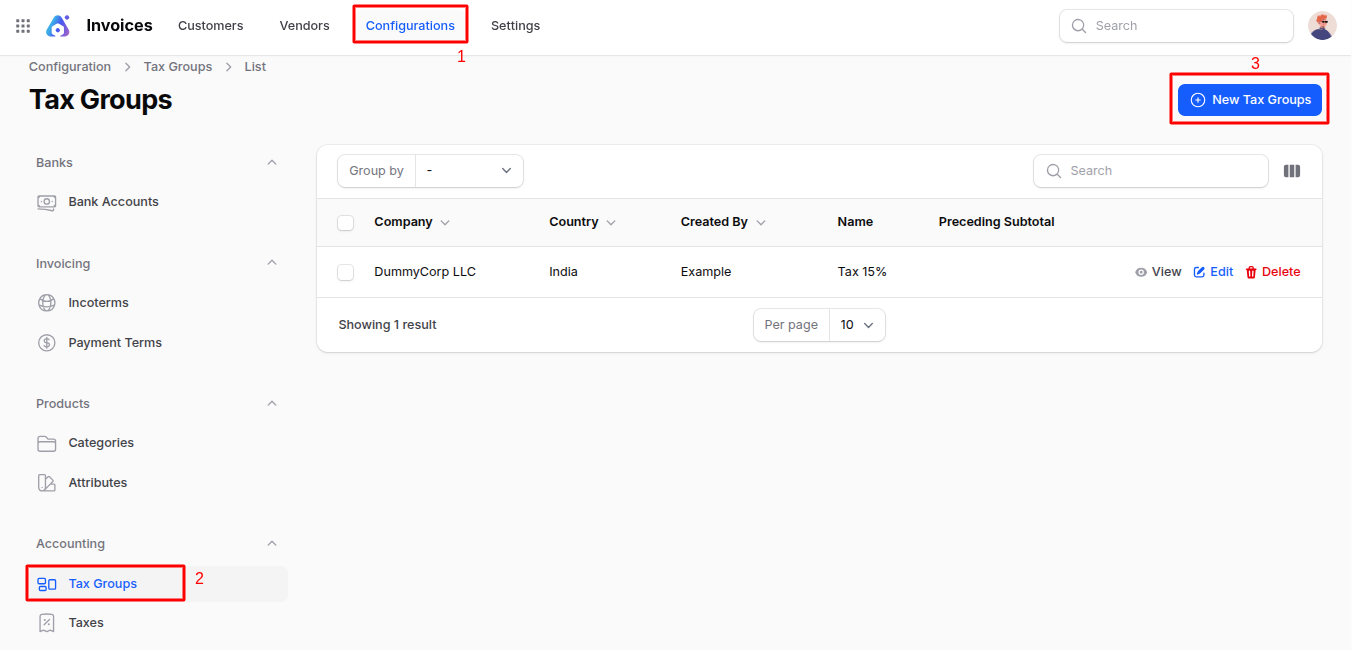Delete the Tax 15% tax group

[1272, 272]
